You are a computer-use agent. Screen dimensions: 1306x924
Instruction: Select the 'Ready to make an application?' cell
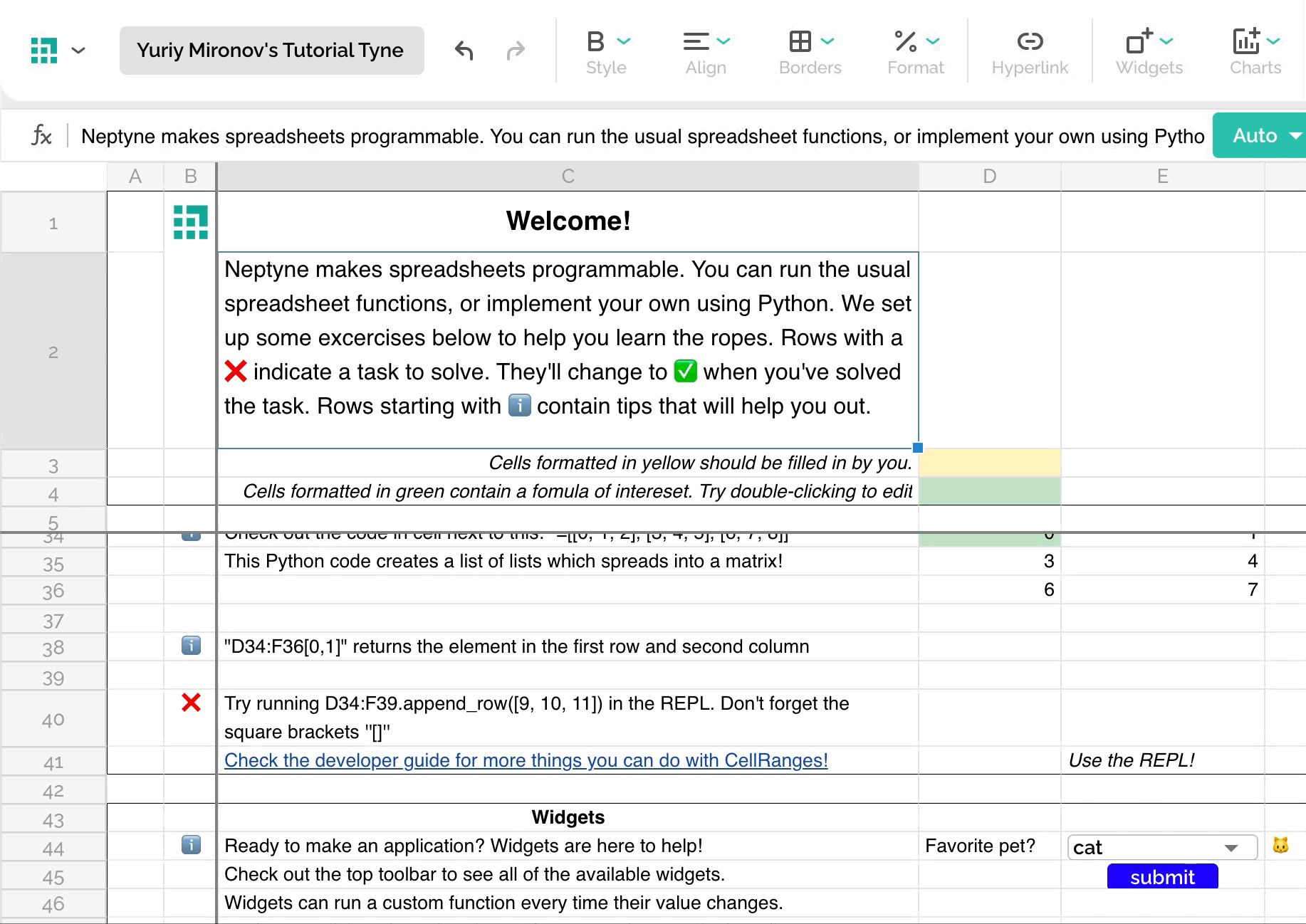pos(568,846)
